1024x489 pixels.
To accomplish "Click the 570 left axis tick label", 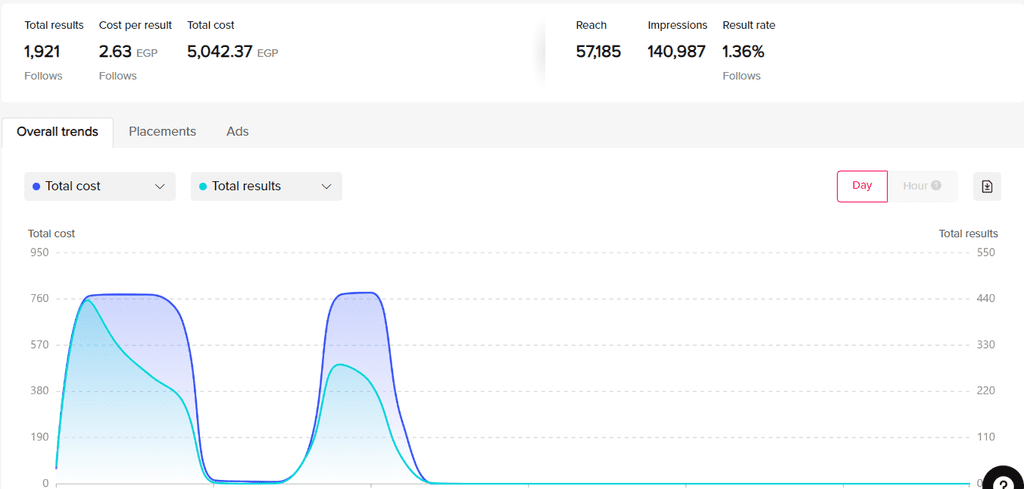I will tap(40, 345).
